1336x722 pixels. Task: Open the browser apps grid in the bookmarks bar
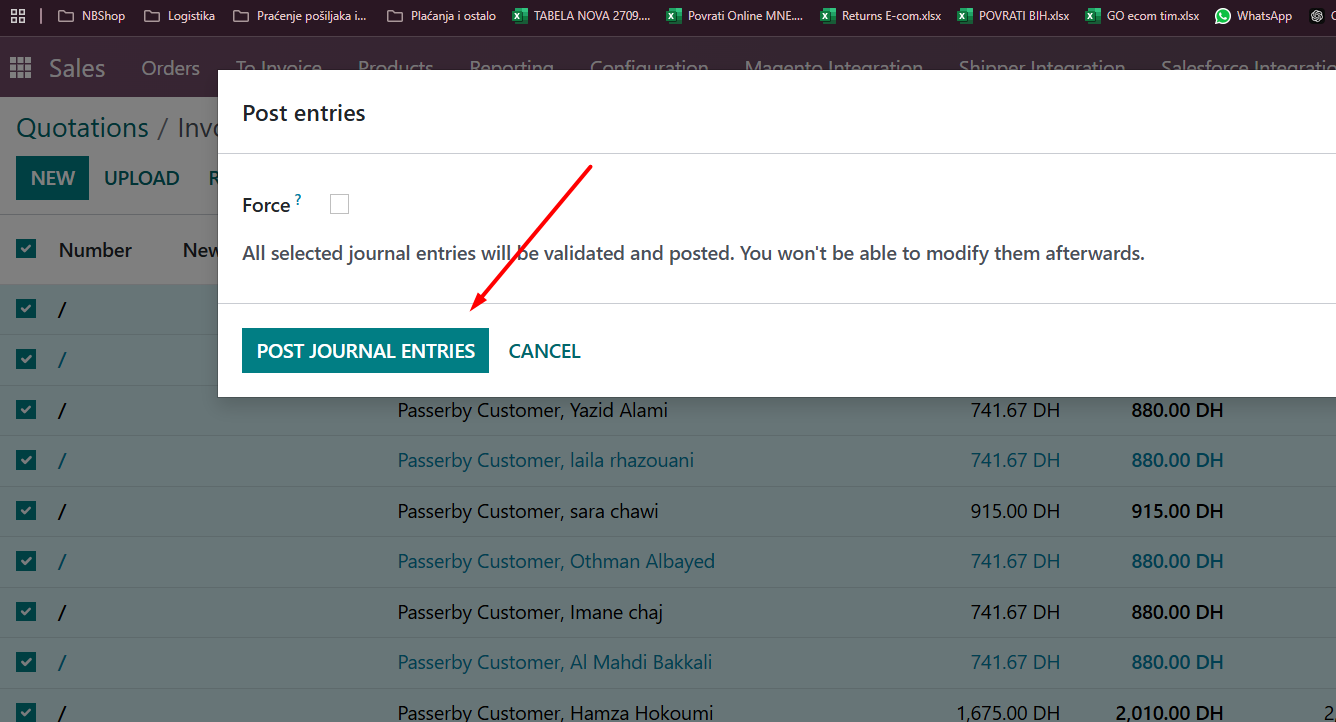(18, 16)
